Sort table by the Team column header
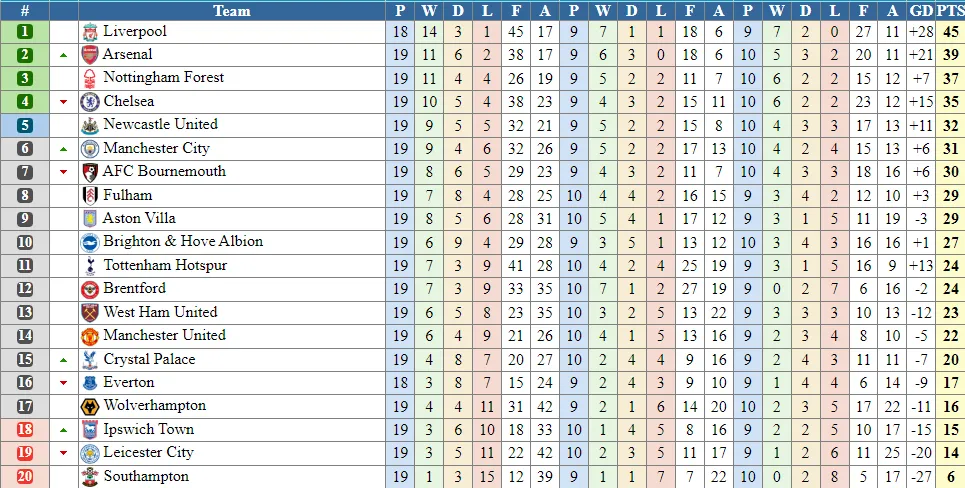 [232, 11]
